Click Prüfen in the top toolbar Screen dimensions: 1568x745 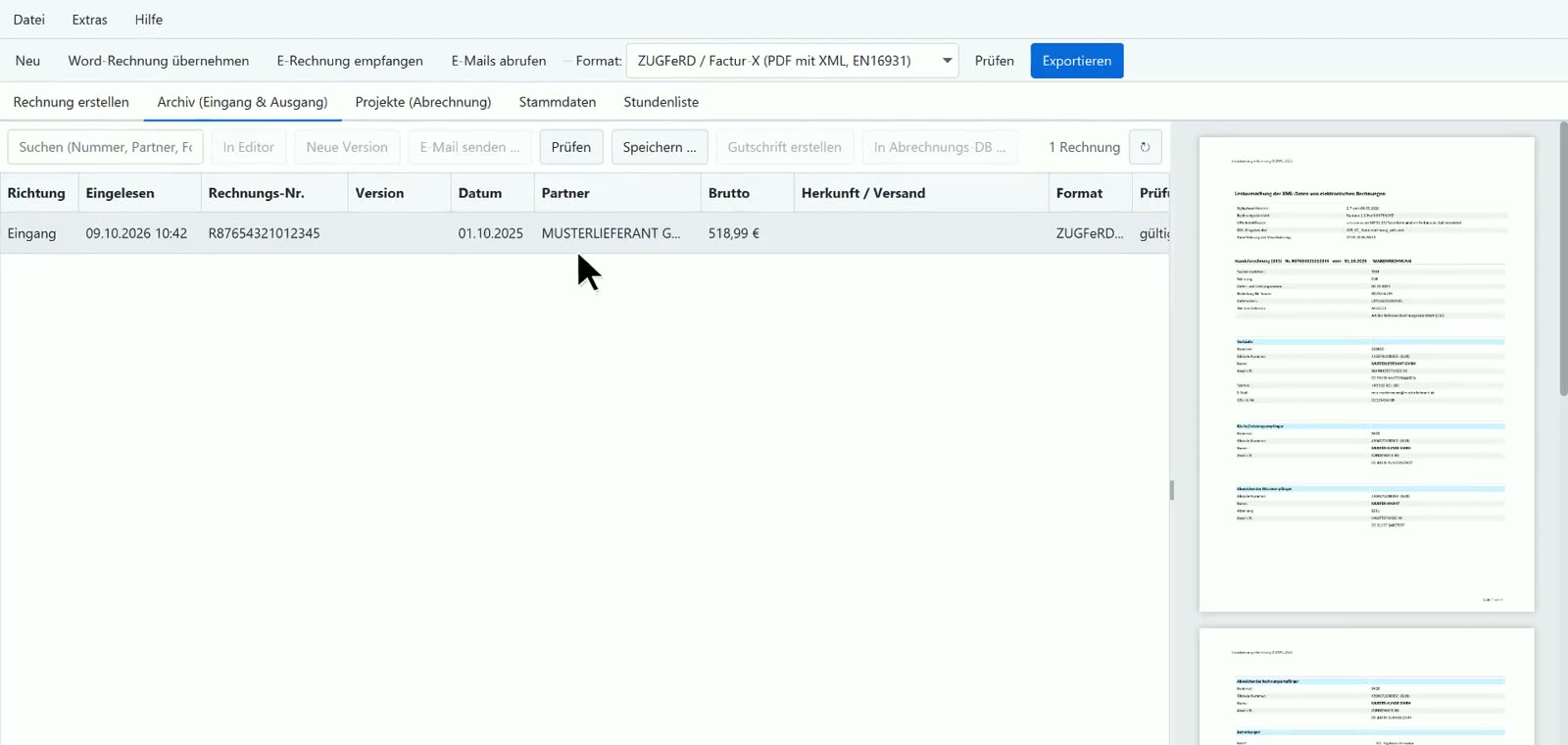[x=994, y=61]
